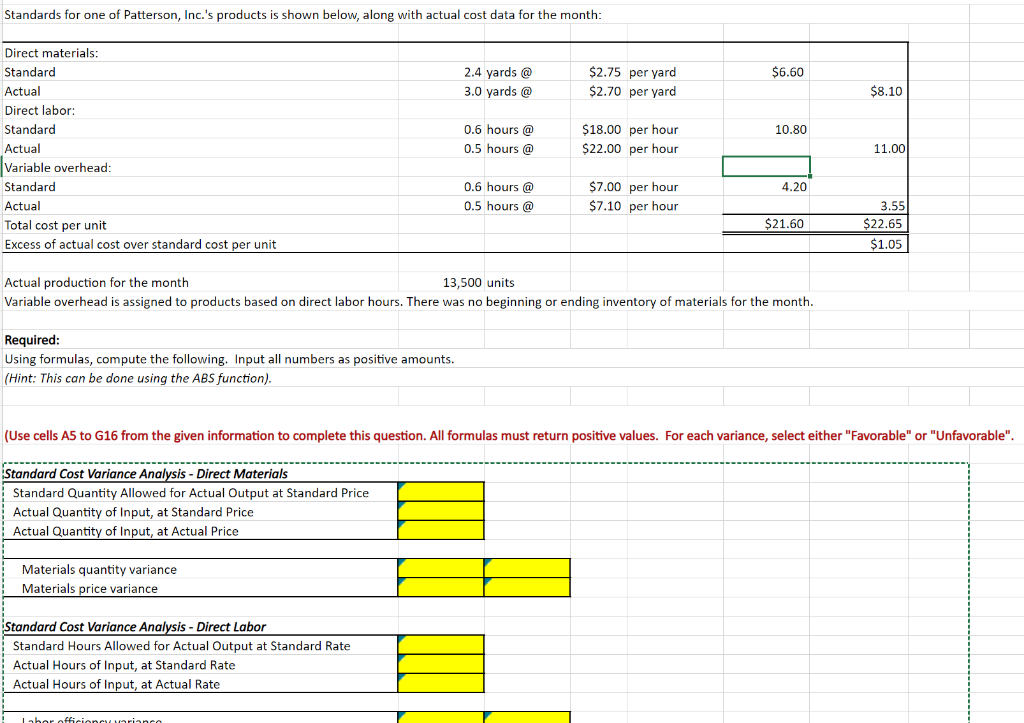Screen dimensions: 1024x723
Task: Select the Labor efficiency variance input cell
Action: click(440, 718)
